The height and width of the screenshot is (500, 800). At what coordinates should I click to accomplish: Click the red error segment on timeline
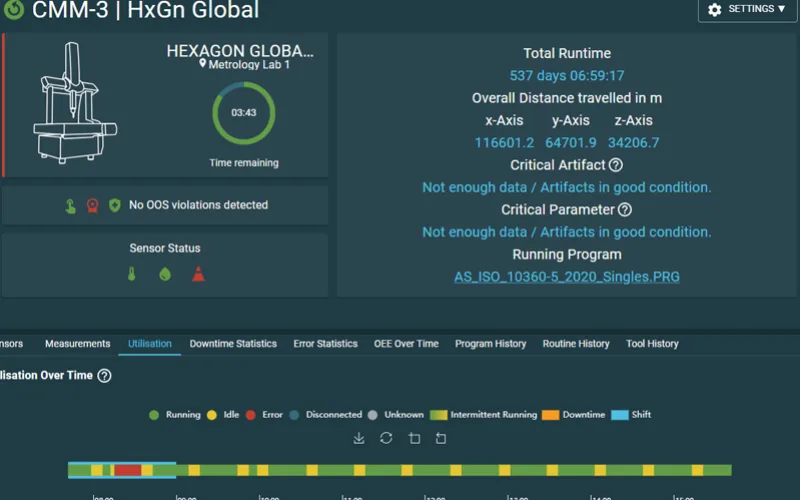(x=128, y=470)
